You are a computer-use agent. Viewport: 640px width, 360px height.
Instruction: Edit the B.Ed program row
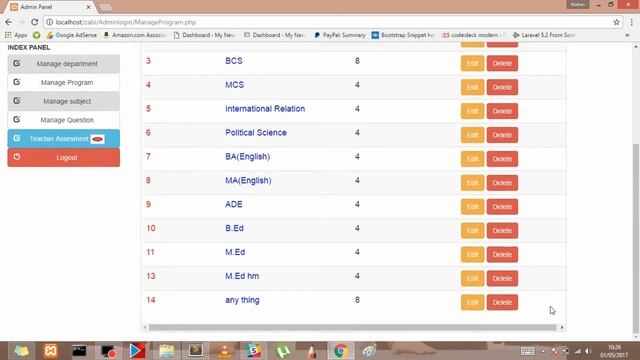(472, 231)
